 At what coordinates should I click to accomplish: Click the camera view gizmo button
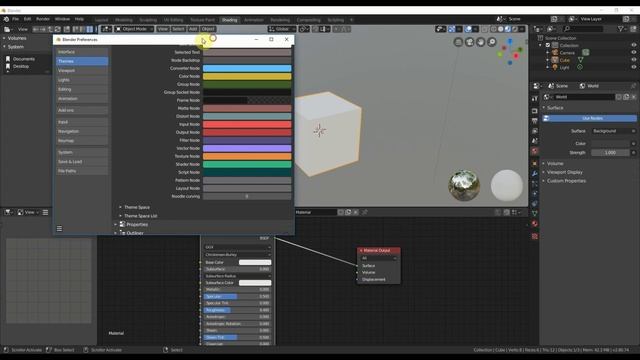pyautogui.click(x=470, y=42)
